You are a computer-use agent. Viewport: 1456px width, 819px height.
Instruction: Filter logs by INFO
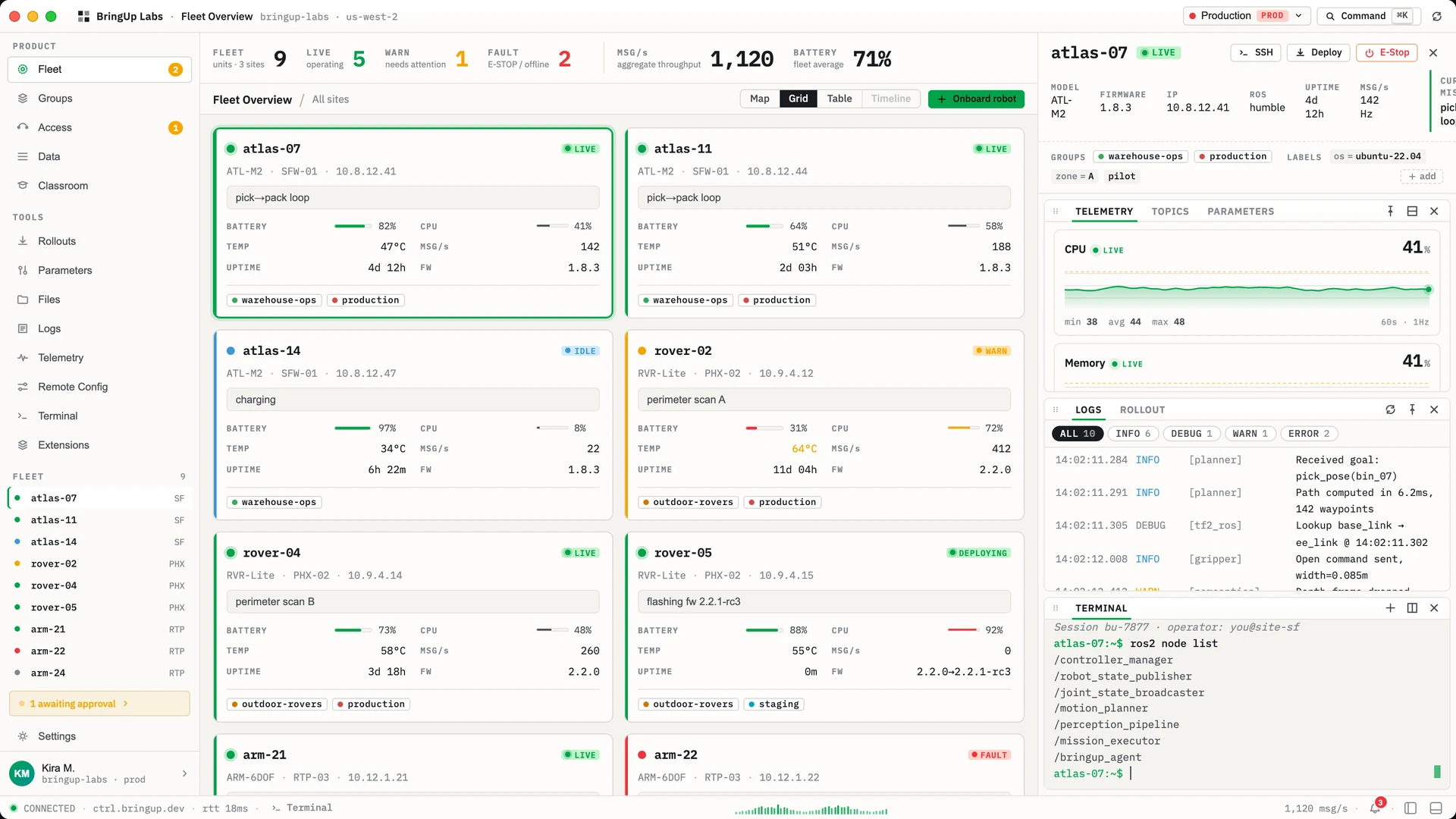pos(1133,434)
